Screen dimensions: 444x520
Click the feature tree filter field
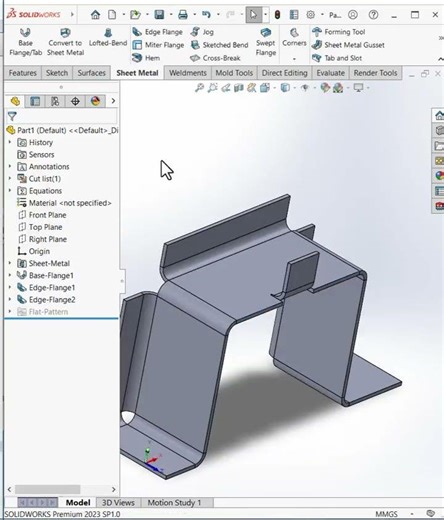pyautogui.click(x=62, y=116)
